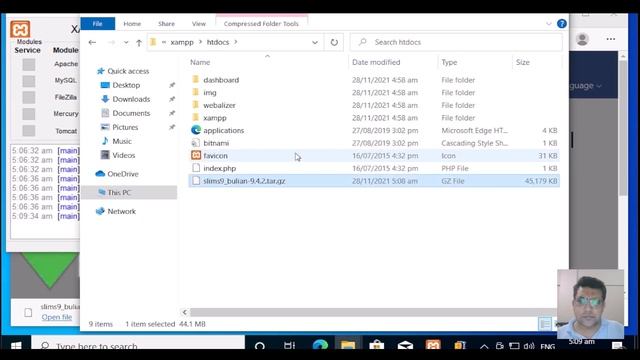Viewport: 640px width, 360px height.
Task: Toggle Apache service checkbox in XAMPP
Action: click(29, 64)
